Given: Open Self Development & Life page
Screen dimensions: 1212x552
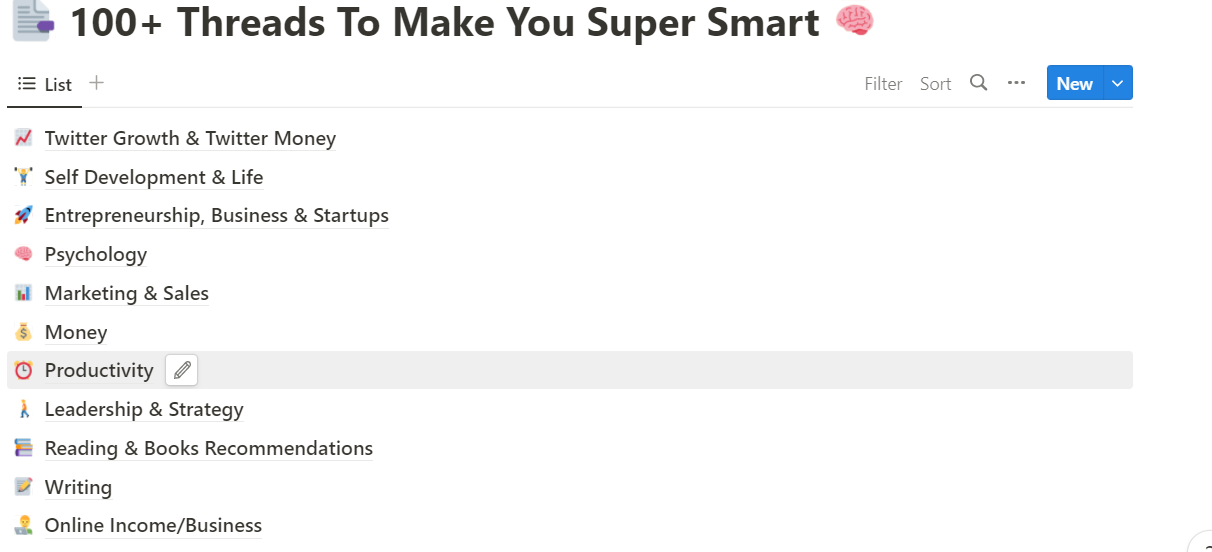Looking at the screenshot, I should [154, 177].
